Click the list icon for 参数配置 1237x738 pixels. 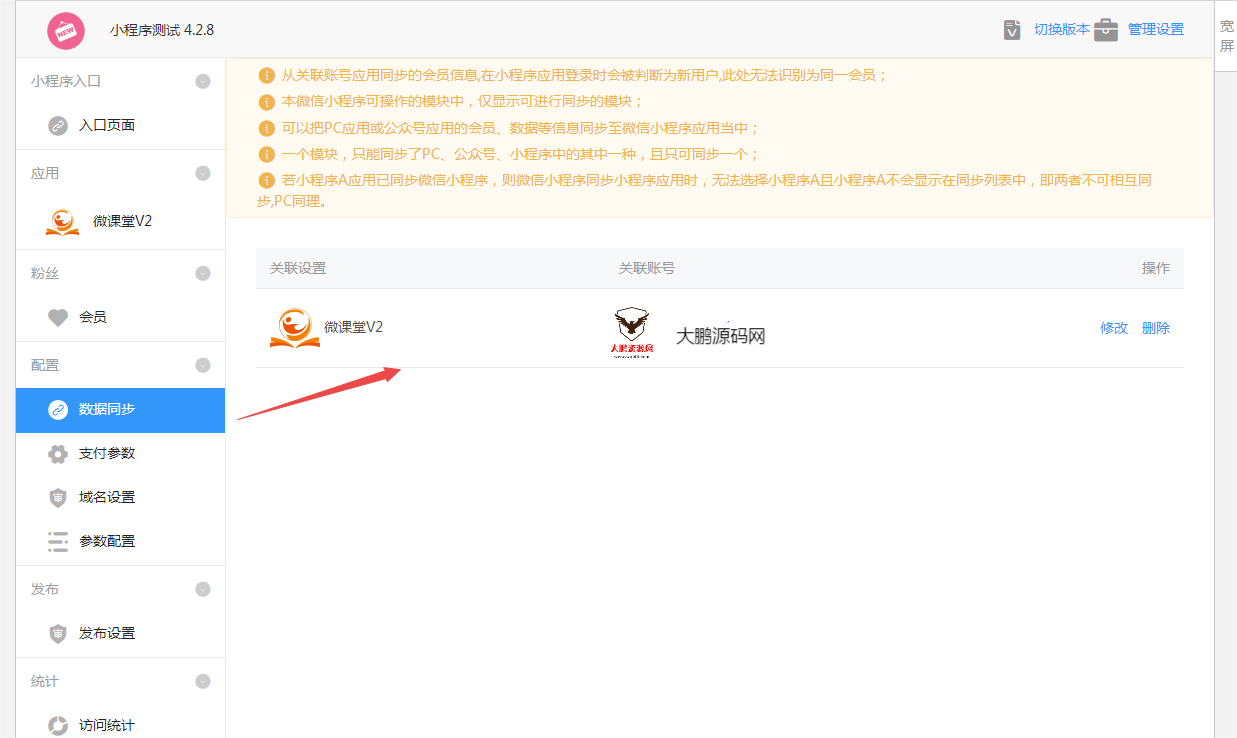(58, 541)
